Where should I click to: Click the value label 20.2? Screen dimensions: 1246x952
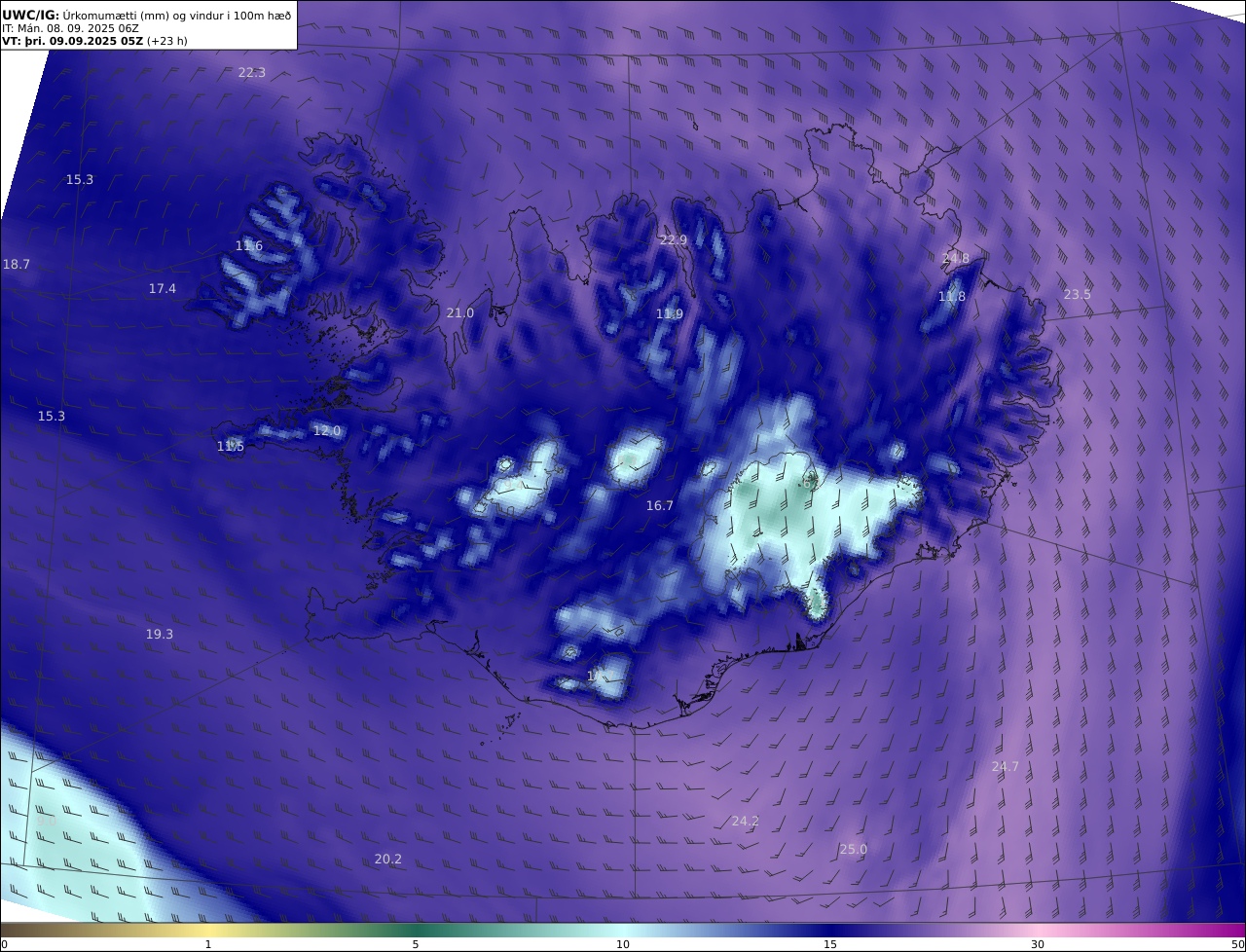388,859
